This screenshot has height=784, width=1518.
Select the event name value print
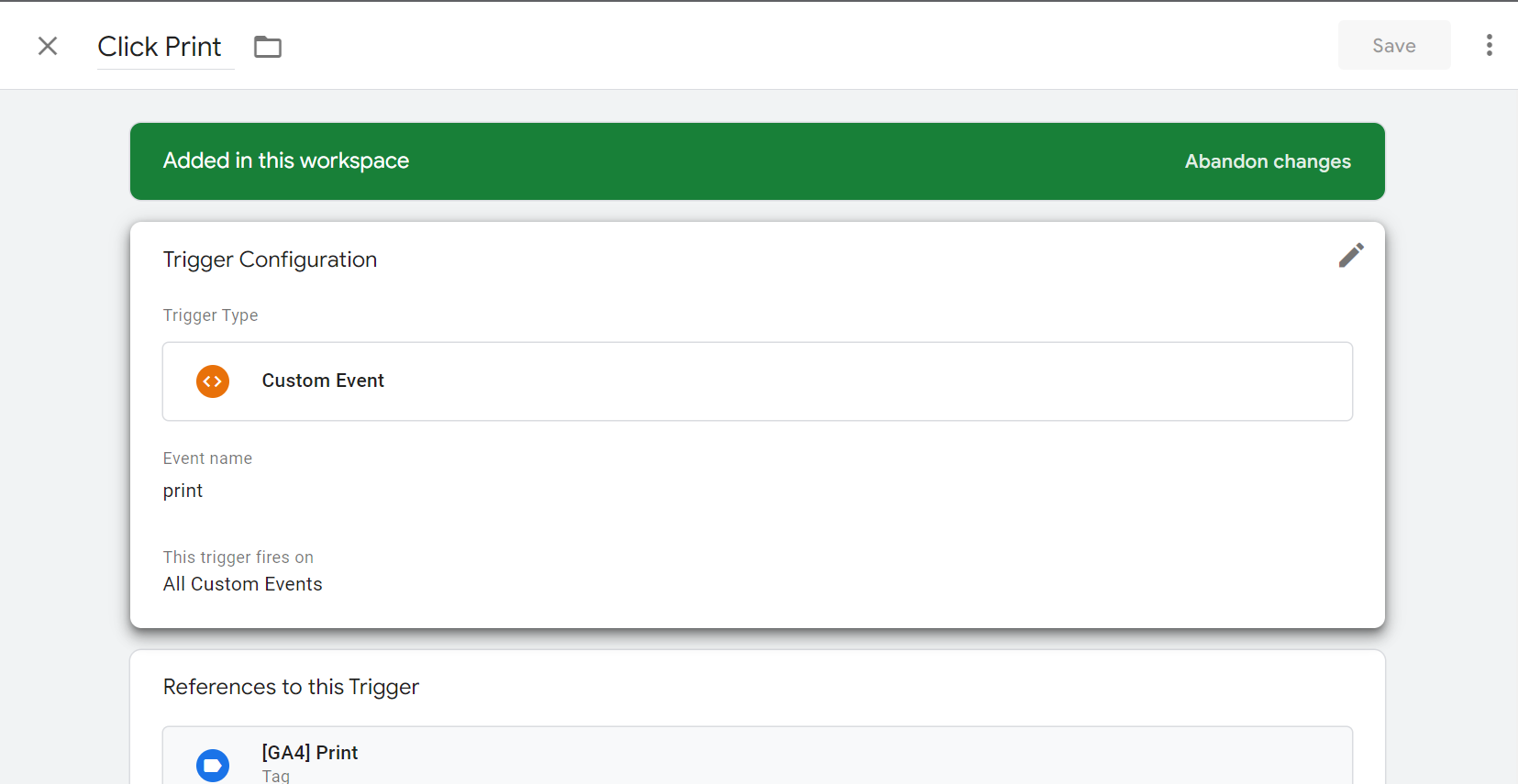coord(183,491)
